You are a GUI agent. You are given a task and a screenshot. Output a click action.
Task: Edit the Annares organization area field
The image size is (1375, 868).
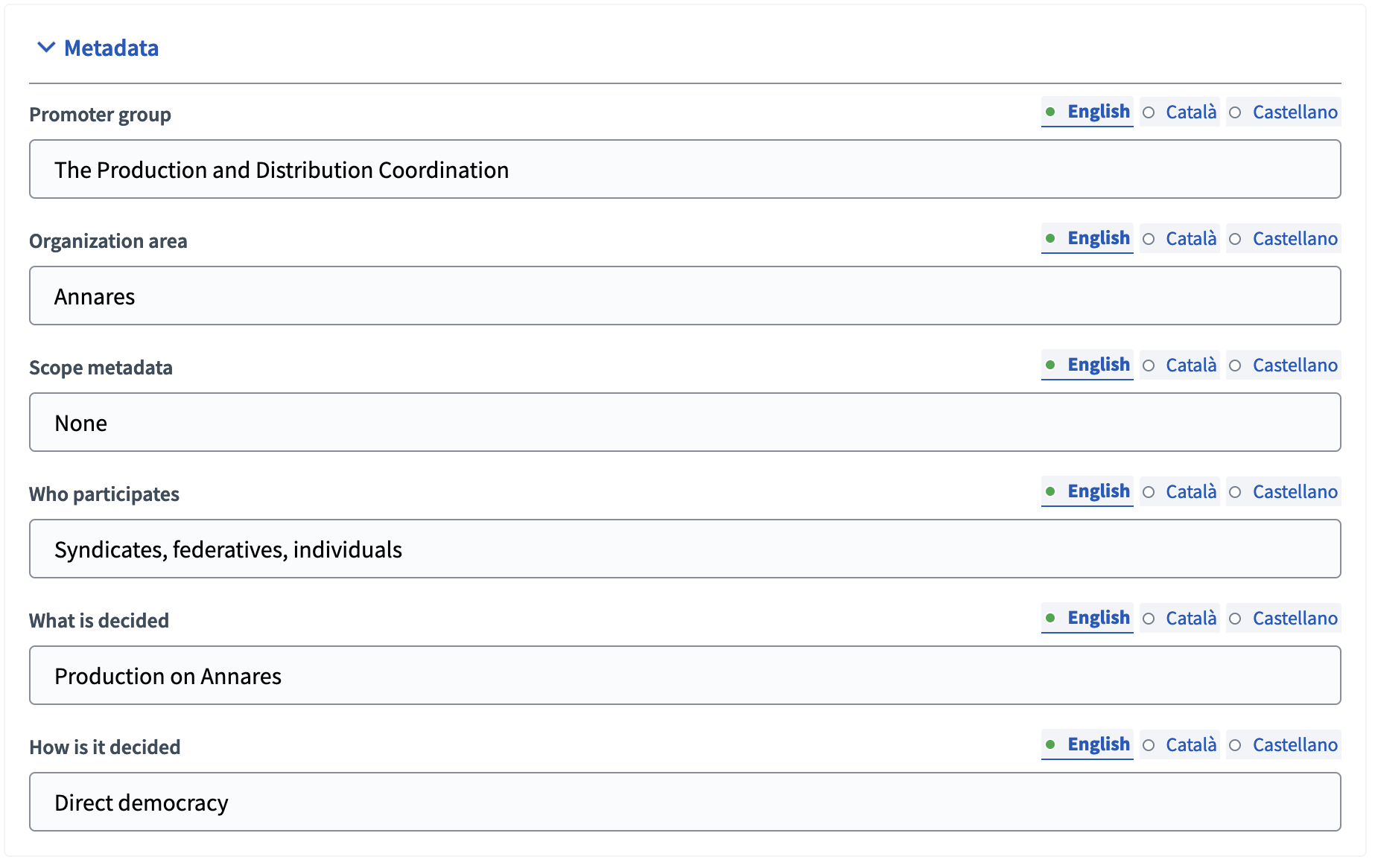pyautogui.click(x=684, y=296)
